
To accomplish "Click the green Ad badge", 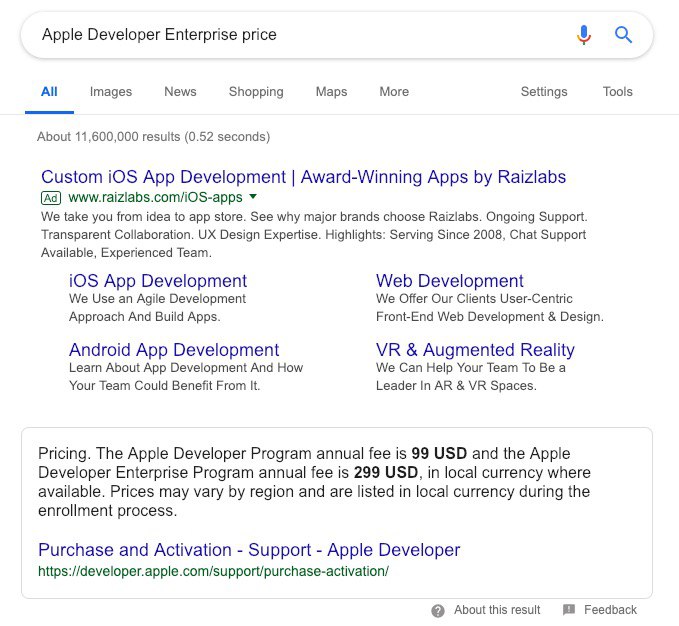I will click(x=51, y=198).
